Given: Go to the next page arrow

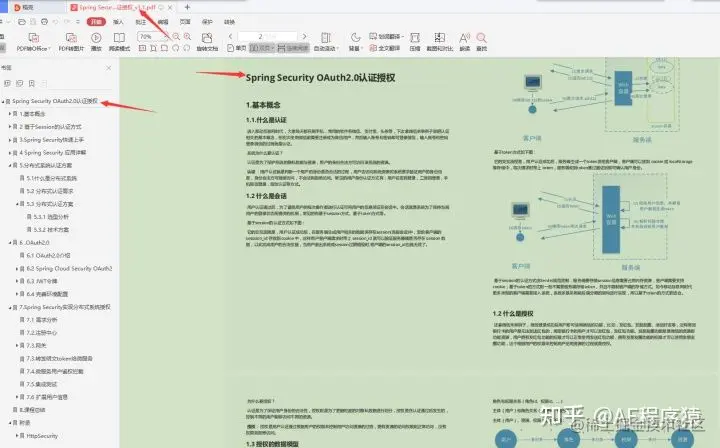Looking at the screenshot, I should [x=304, y=36].
